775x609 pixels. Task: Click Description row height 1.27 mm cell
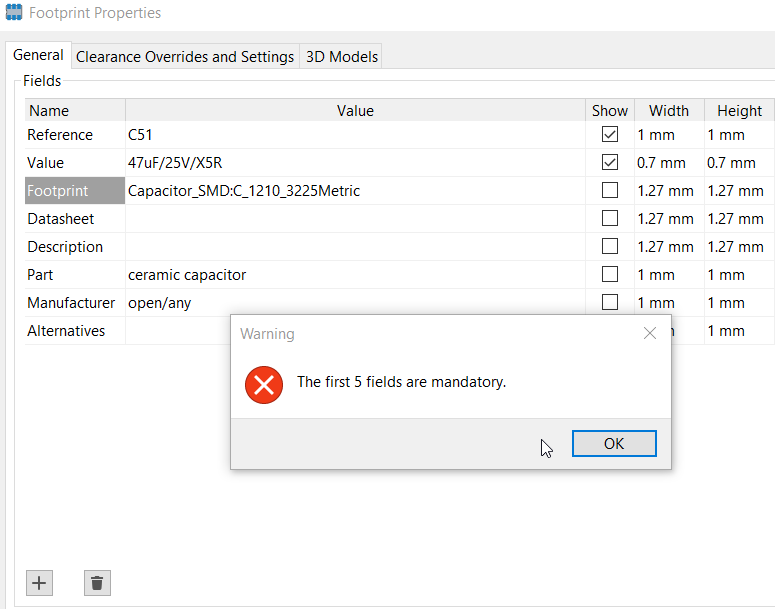click(x=739, y=247)
